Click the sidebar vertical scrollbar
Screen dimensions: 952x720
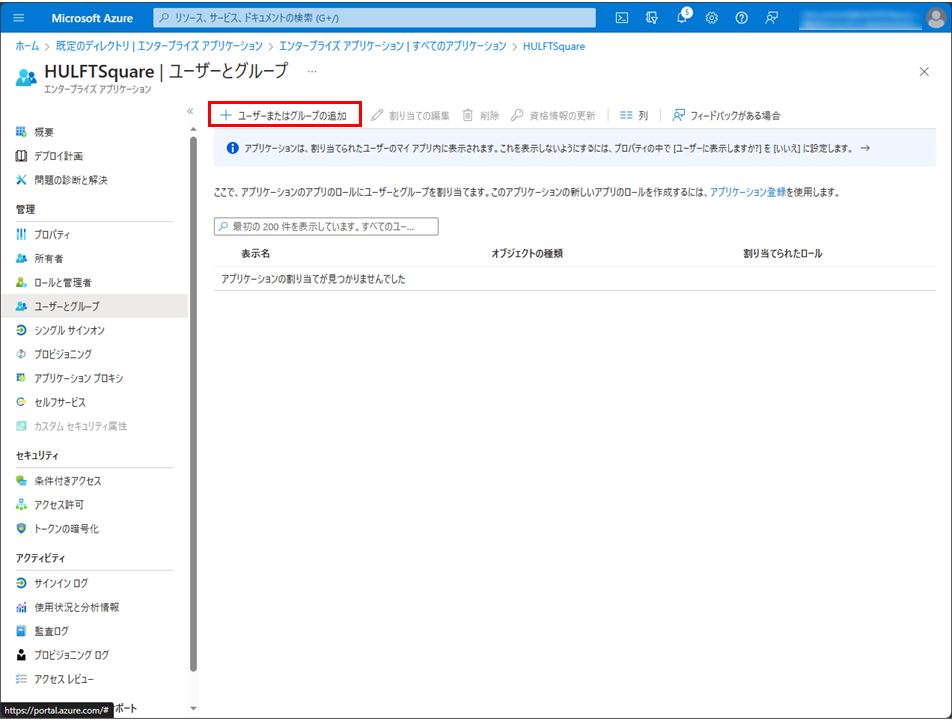pyautogui.click(x=194, y=400)
